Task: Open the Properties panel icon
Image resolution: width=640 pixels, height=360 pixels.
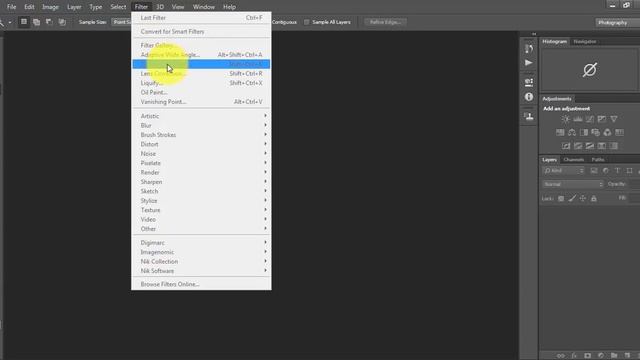Action: pyautogui.click(x=529, y=82)
